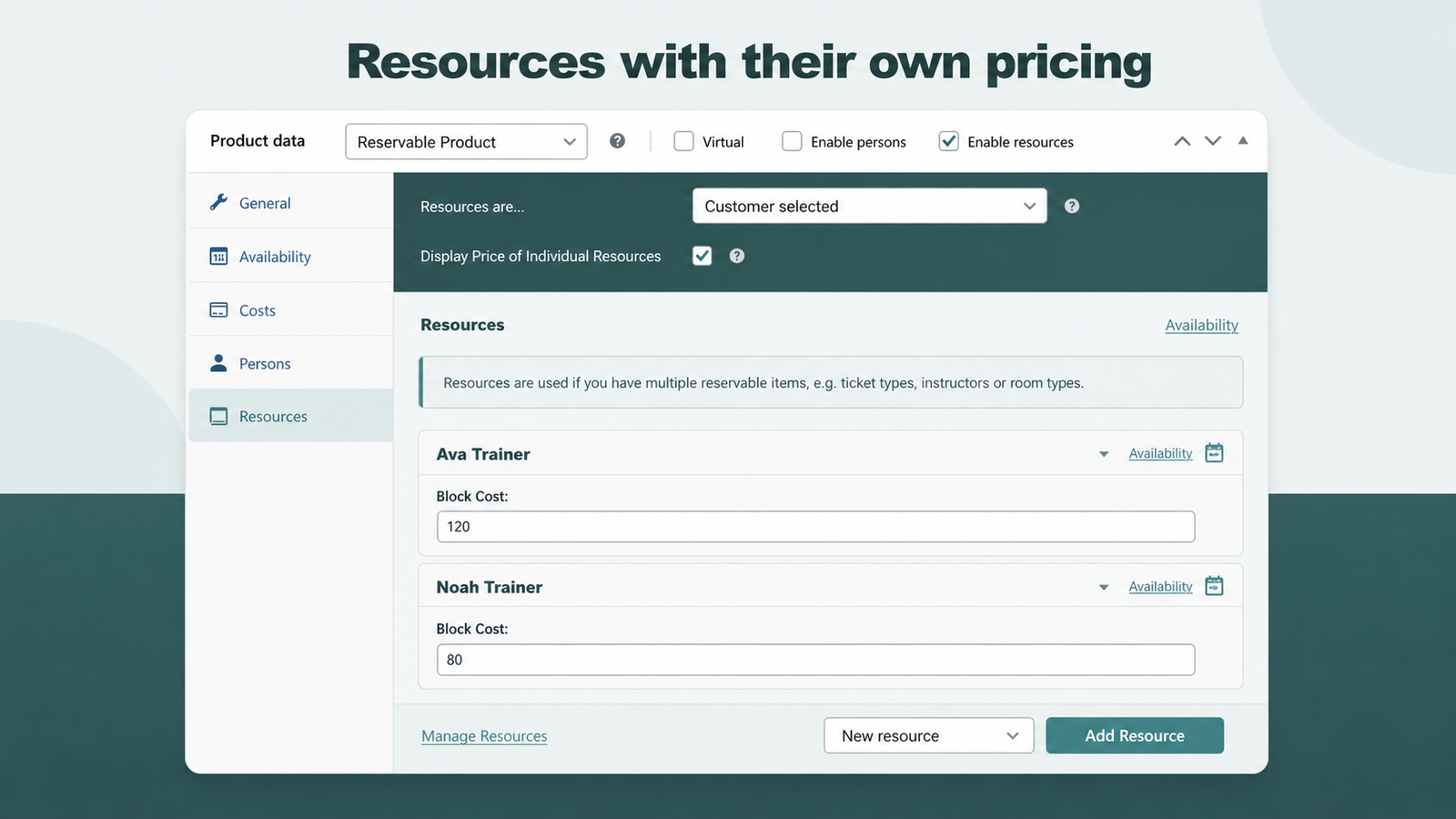
Task: Click the Ava Trainer resource title
Action: [x=483, y=454]
